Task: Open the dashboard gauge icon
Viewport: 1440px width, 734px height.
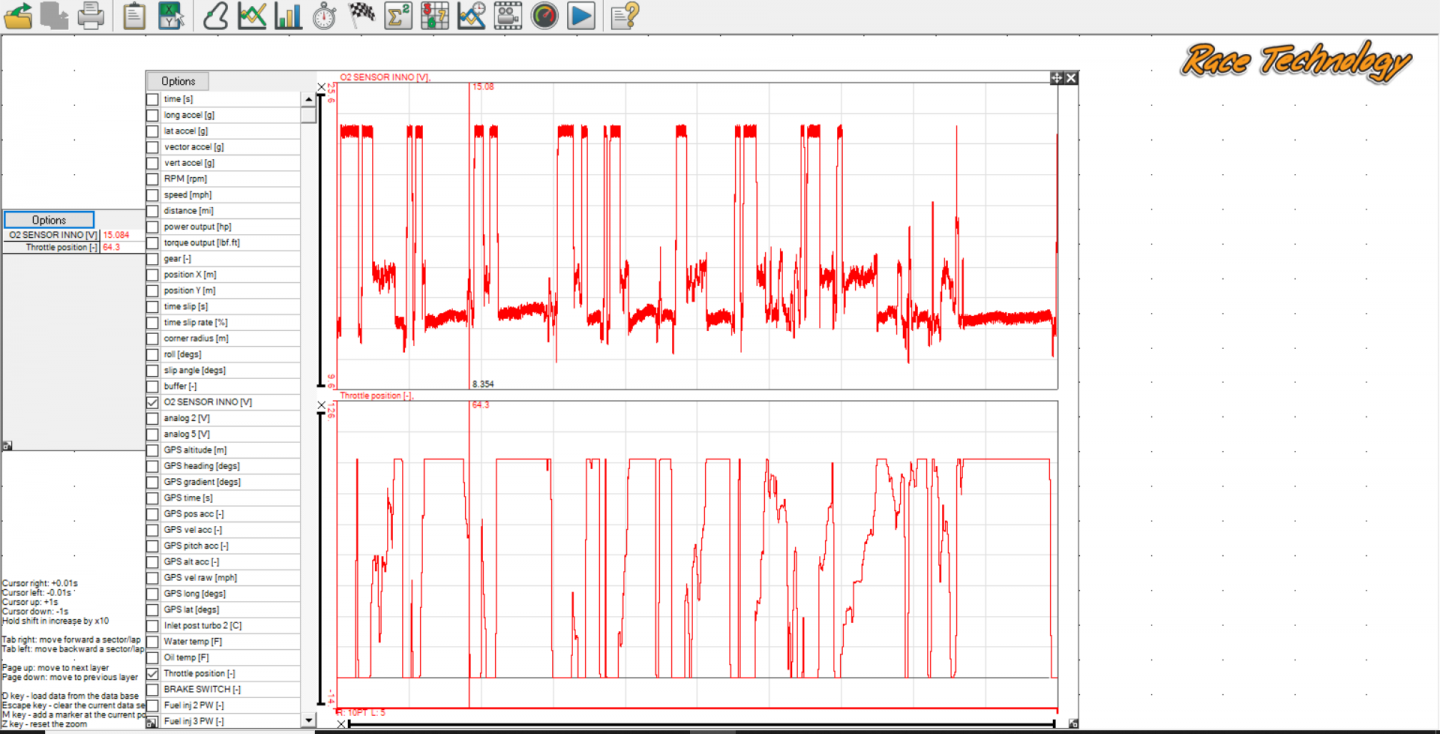Action: (x=544, y=15)
